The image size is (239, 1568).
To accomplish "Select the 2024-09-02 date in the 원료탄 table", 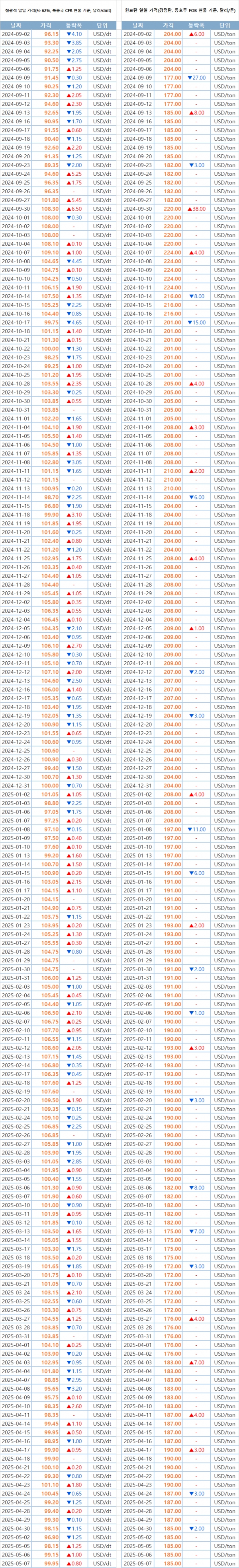I will [138, 35].
